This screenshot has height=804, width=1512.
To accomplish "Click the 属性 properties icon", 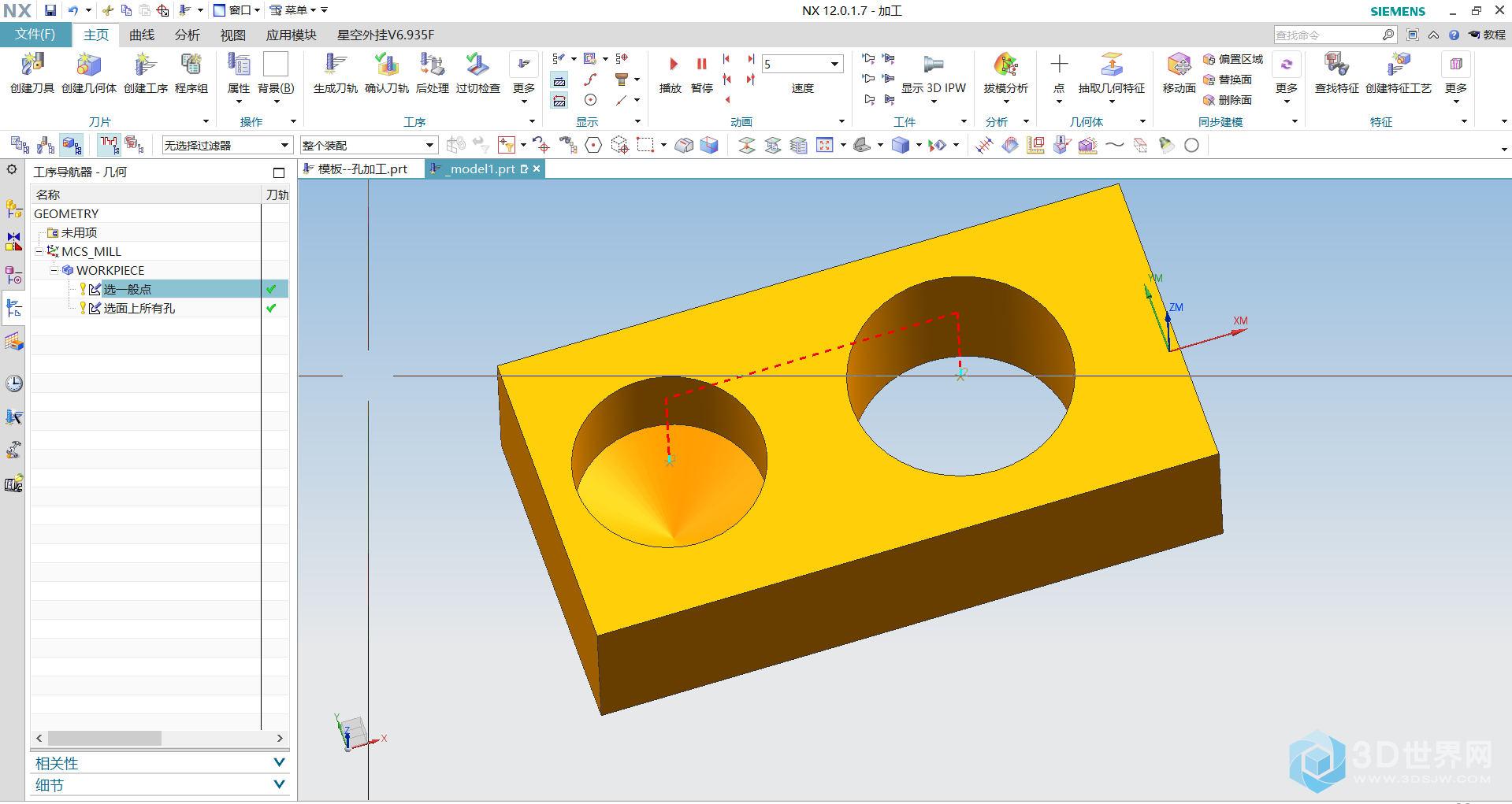I will [239, 65].
